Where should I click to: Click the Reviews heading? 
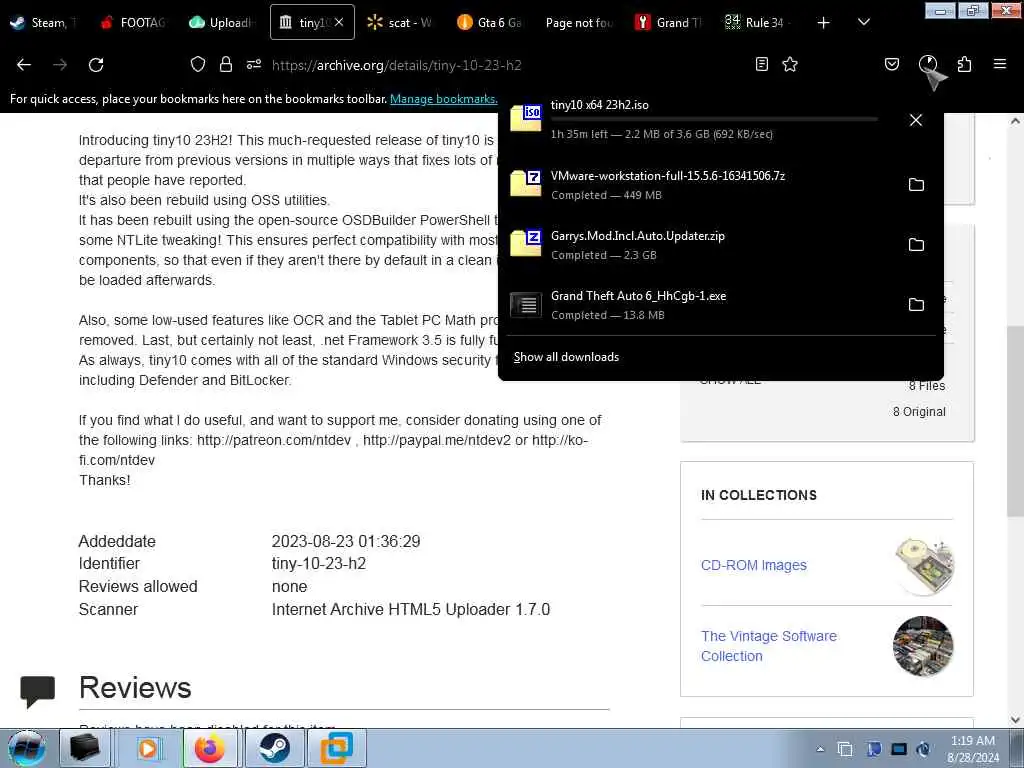pyautogui.click(x=135, y=688)
